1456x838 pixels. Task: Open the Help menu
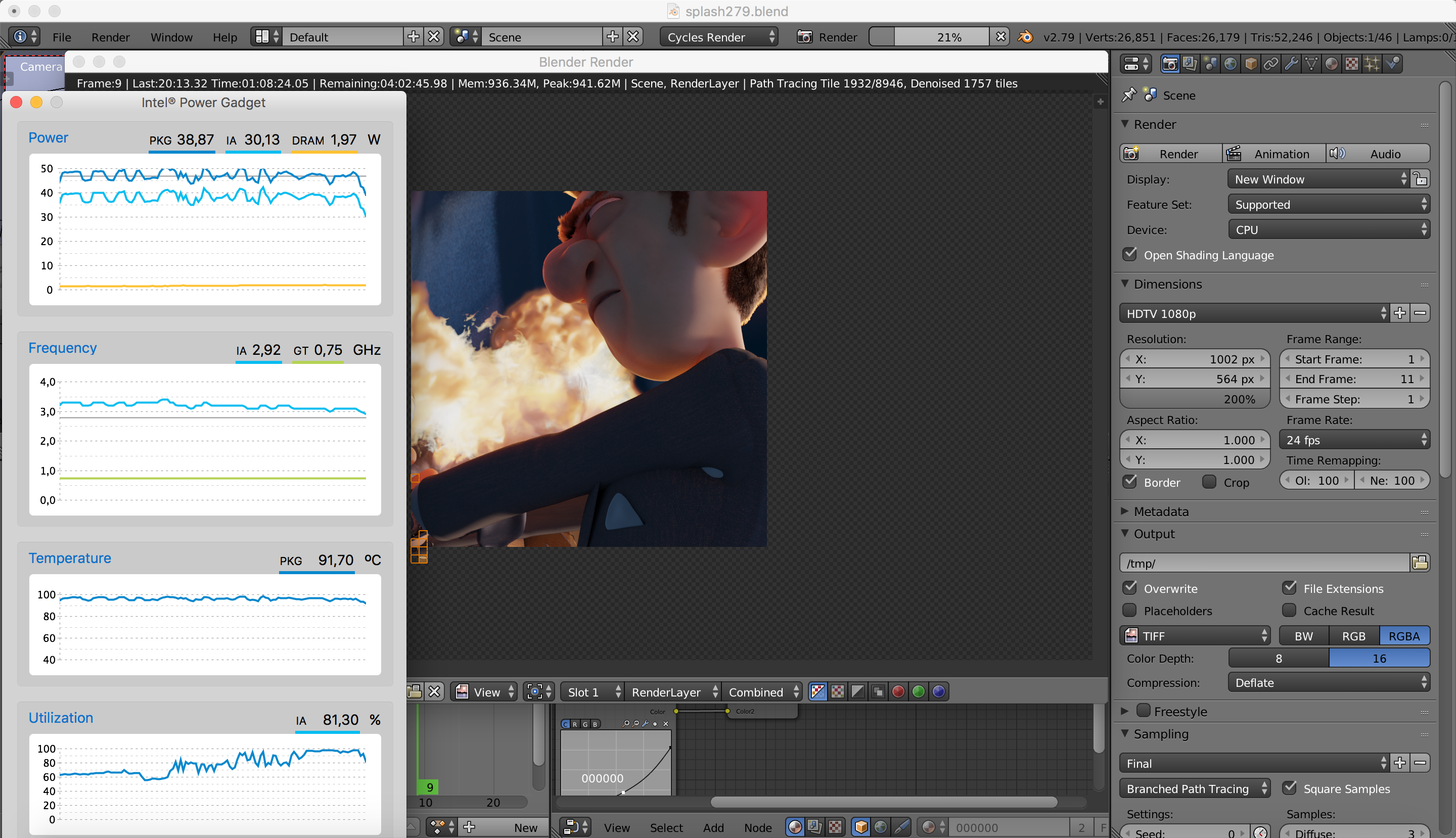(x=224, y=37)
